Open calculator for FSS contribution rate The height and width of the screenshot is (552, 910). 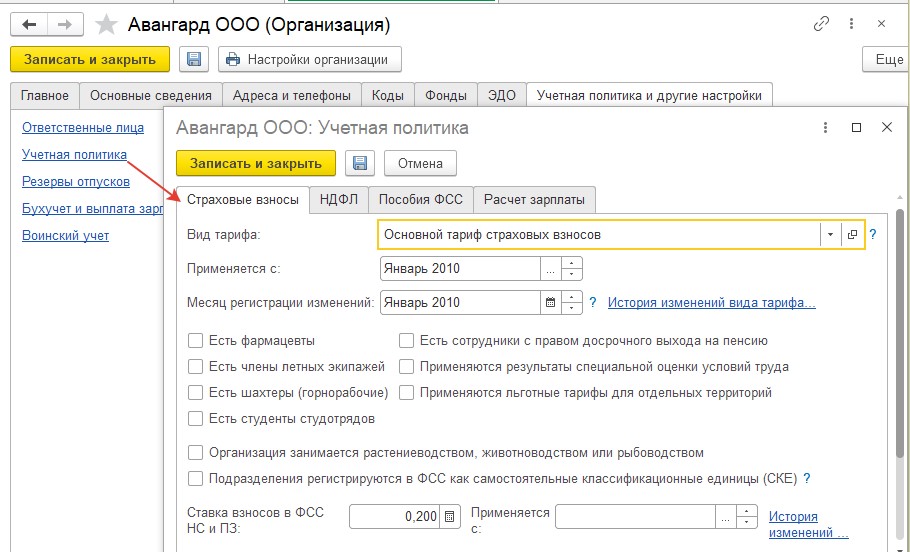449,516
